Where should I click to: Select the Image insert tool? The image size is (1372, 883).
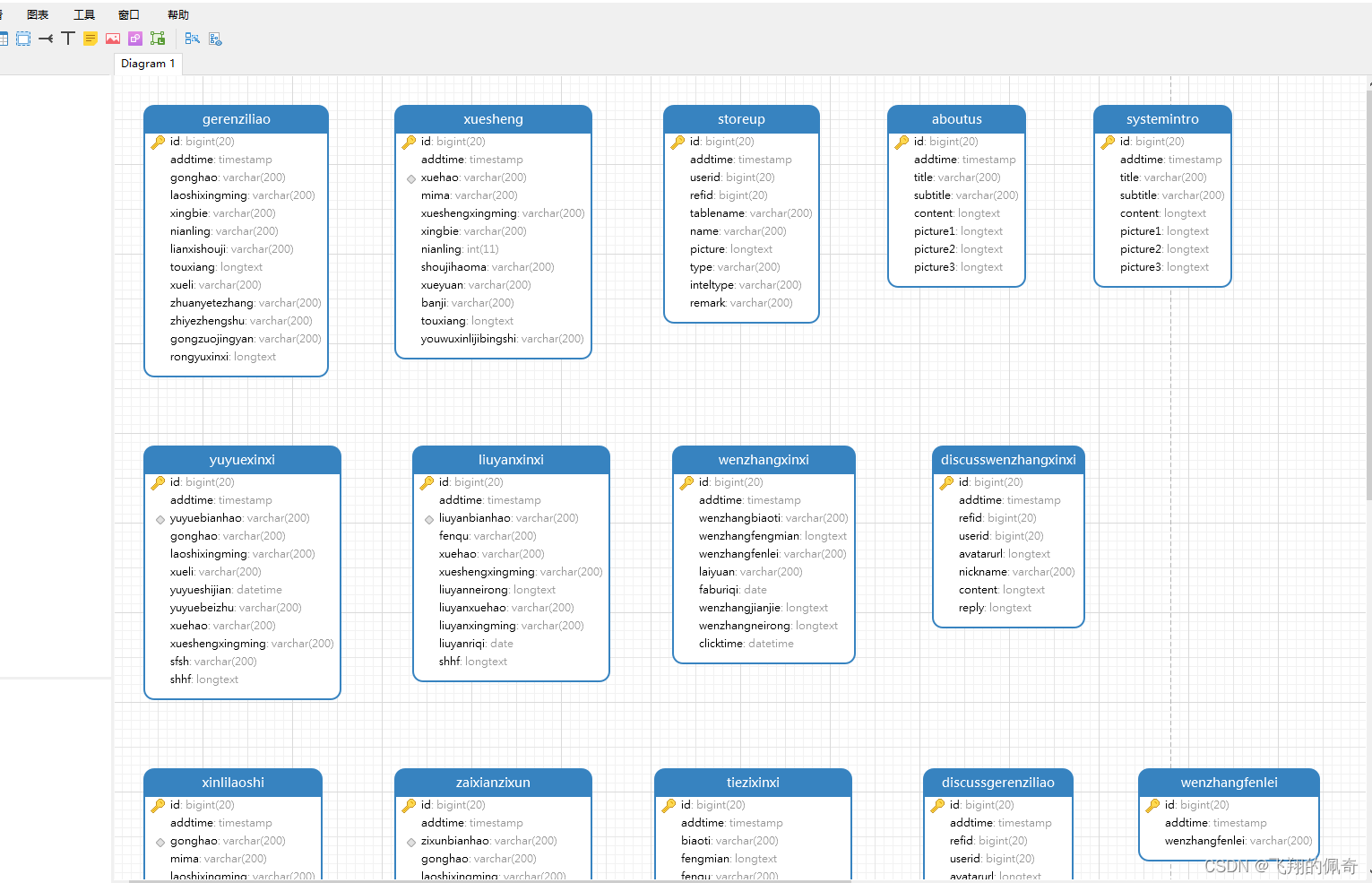tap(112, 38)
